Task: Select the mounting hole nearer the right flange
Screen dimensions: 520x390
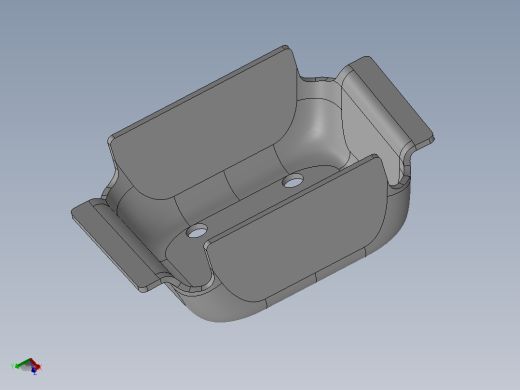Action: [x=293, y=182]
